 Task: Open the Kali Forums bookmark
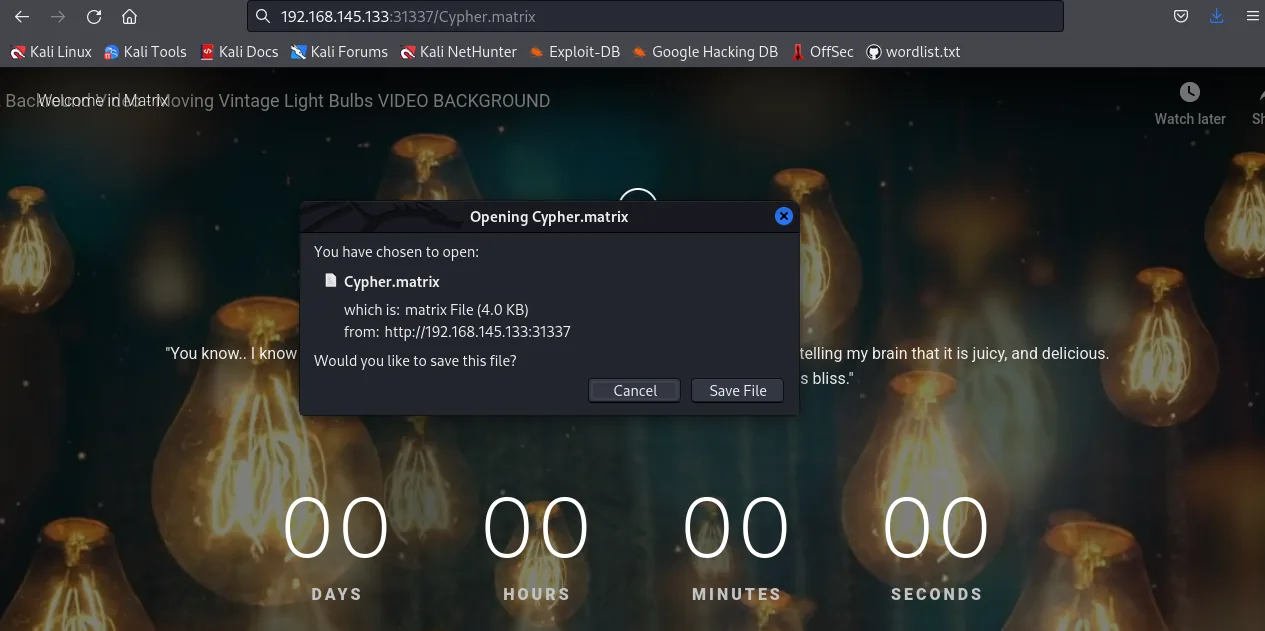[339, 52]
